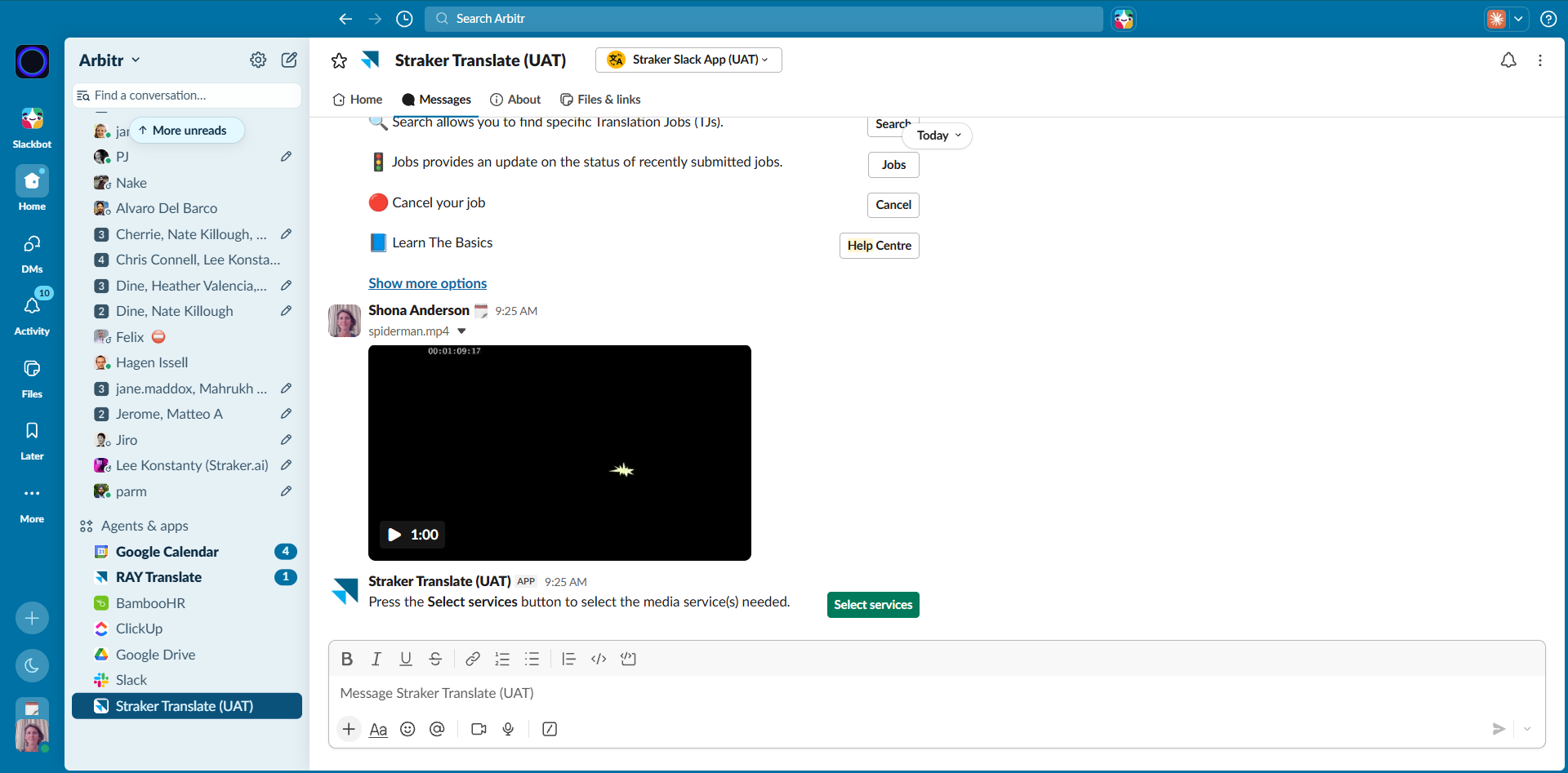Viewport: 1568px width, 773px height.
Task: Open the Today date jump dropdown
Action: click(938, 135)
